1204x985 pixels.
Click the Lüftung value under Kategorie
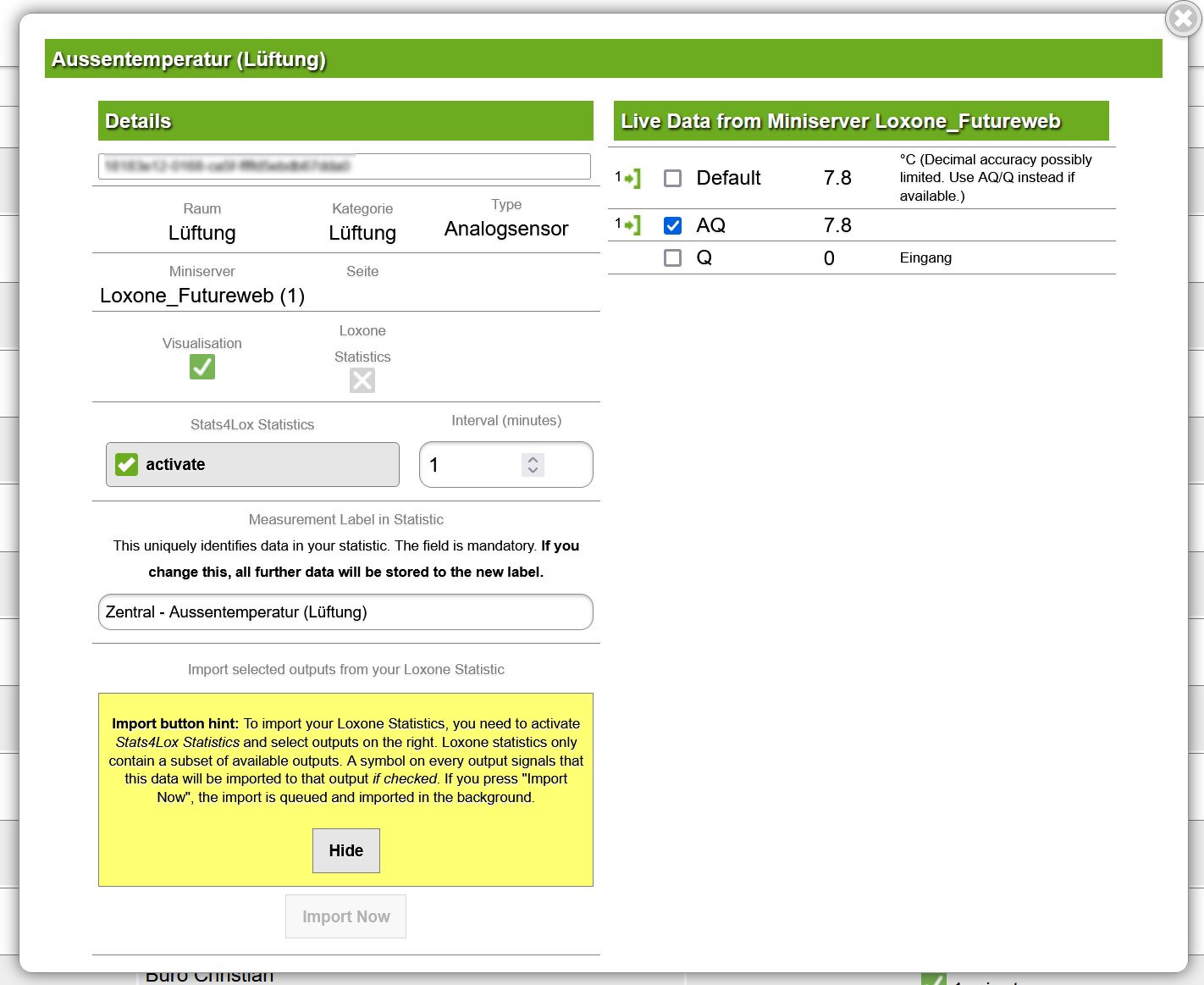pos(362,233)
